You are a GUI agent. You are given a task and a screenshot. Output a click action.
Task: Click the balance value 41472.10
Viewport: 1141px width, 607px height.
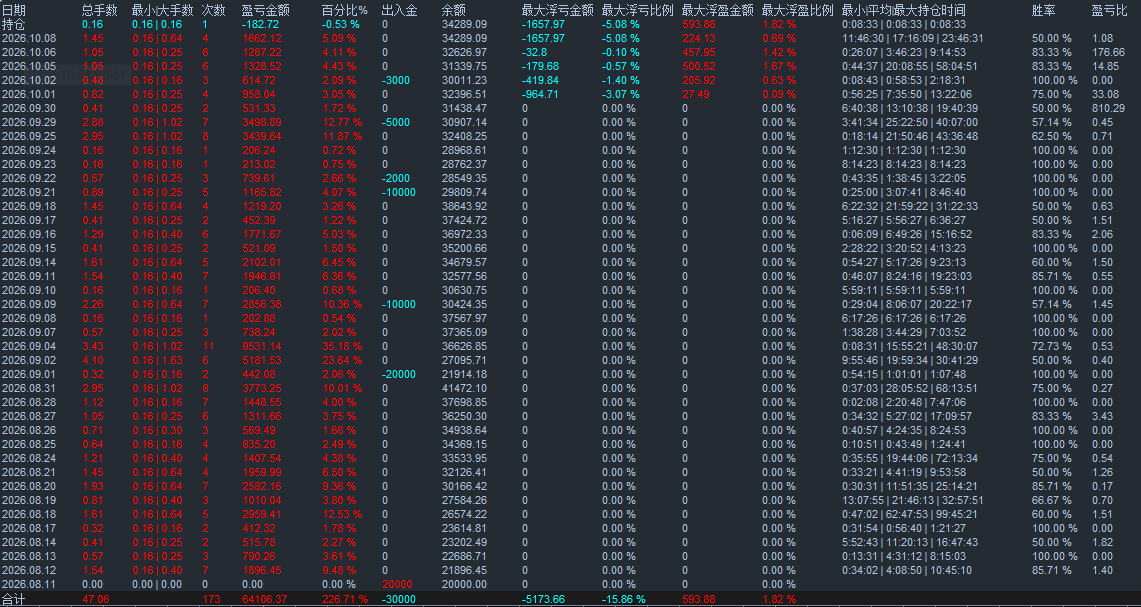click(464, 389)
